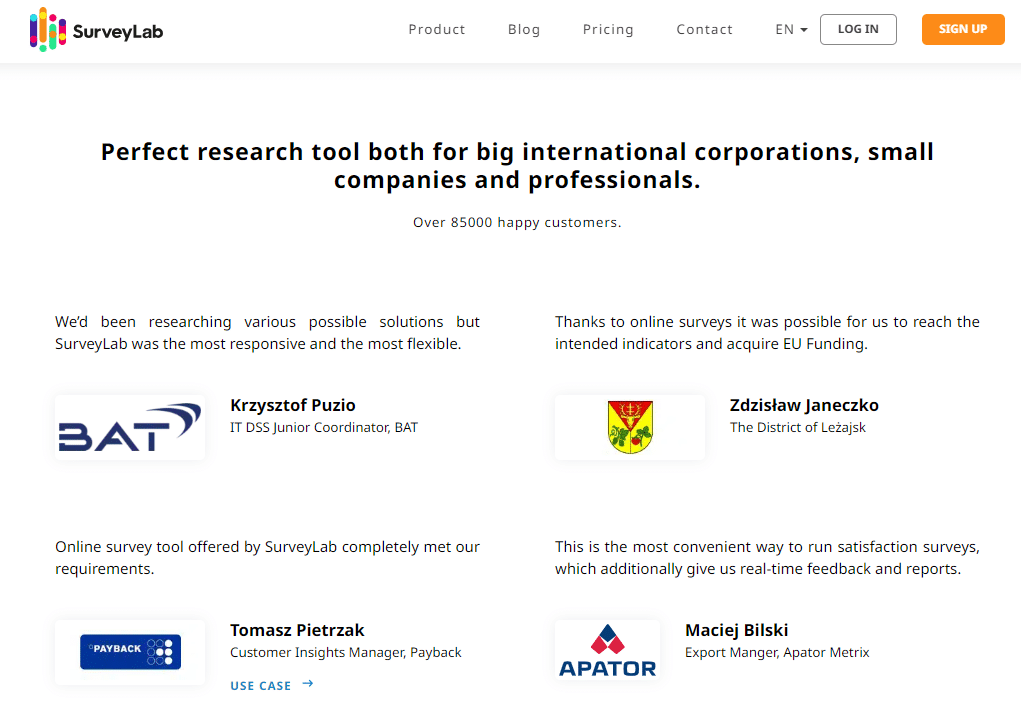
Task: Select the BAT company logo
Action: click(x=130, y=428)
